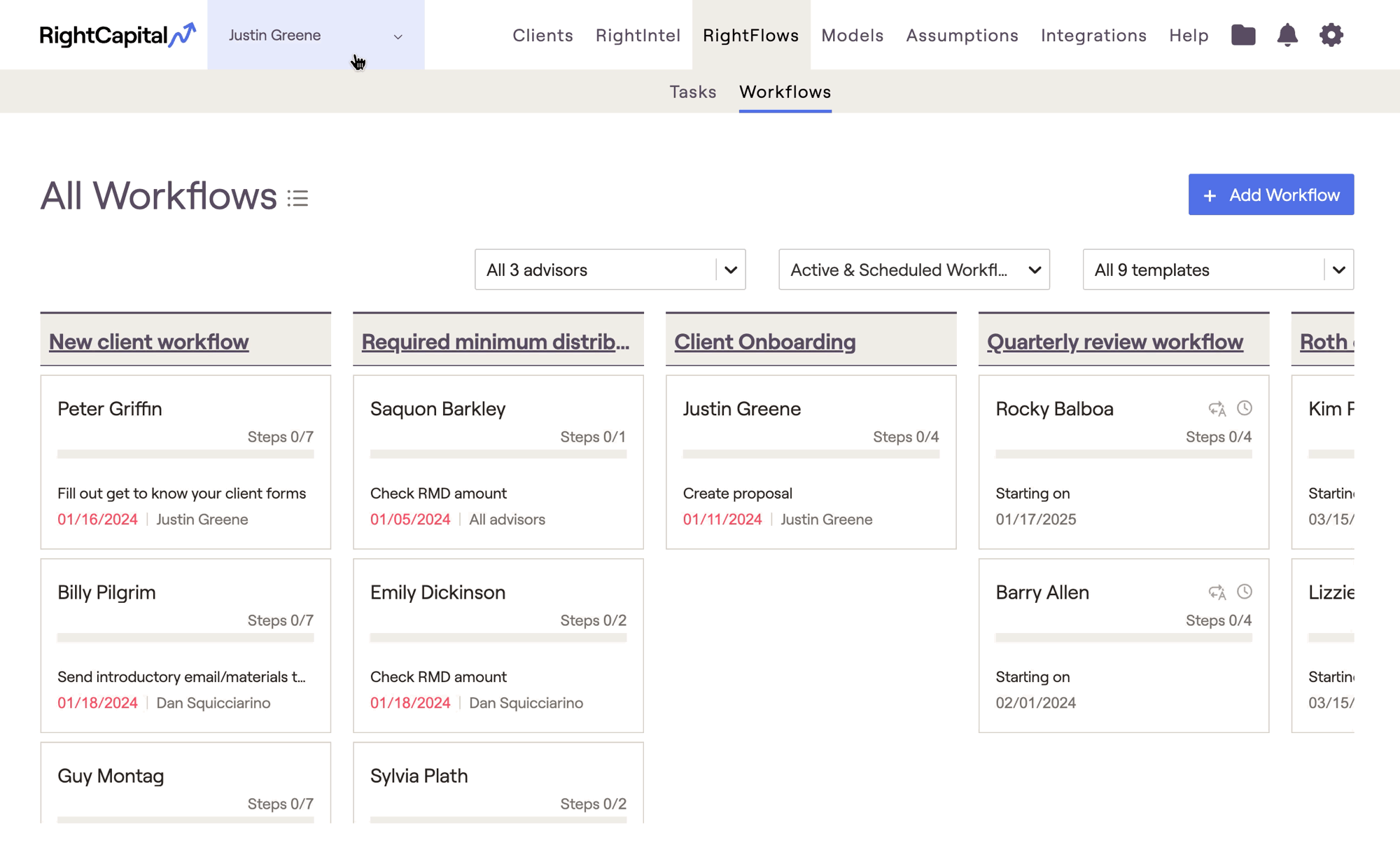
Task: Click the 01/05/2024 due date
Action: (x=410, y=520)
